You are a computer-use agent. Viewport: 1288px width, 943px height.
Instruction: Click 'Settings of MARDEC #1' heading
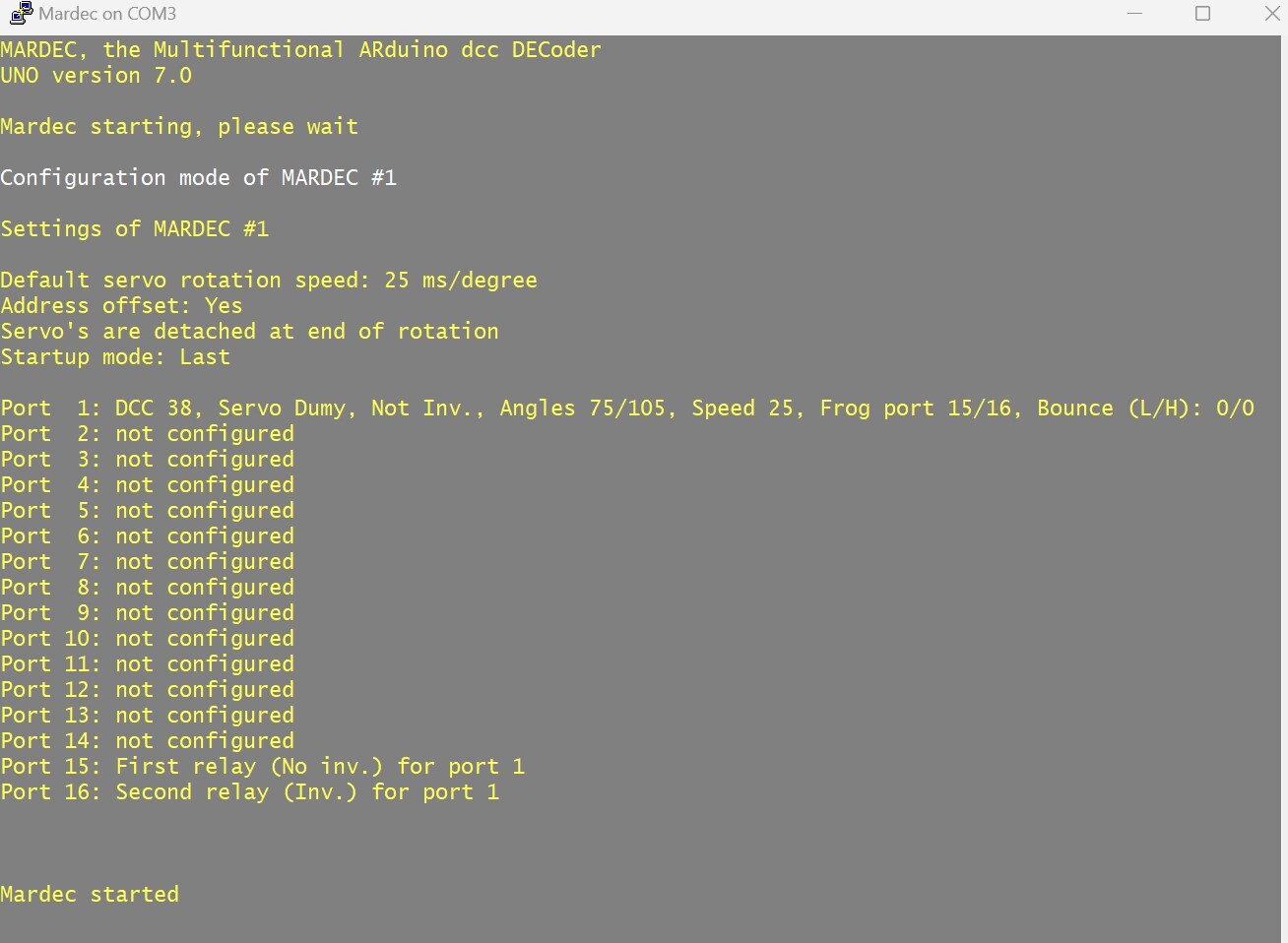(x=134, y=229)
